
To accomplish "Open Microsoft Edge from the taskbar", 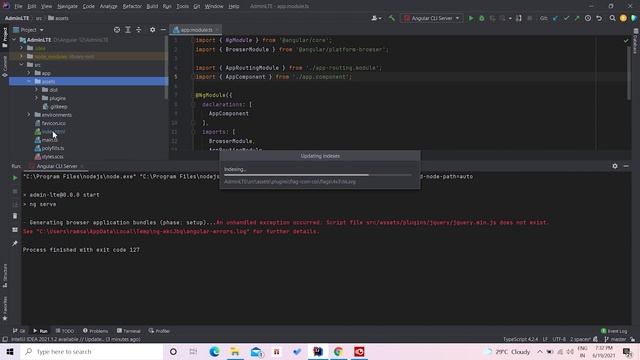I will pos(214,351).
